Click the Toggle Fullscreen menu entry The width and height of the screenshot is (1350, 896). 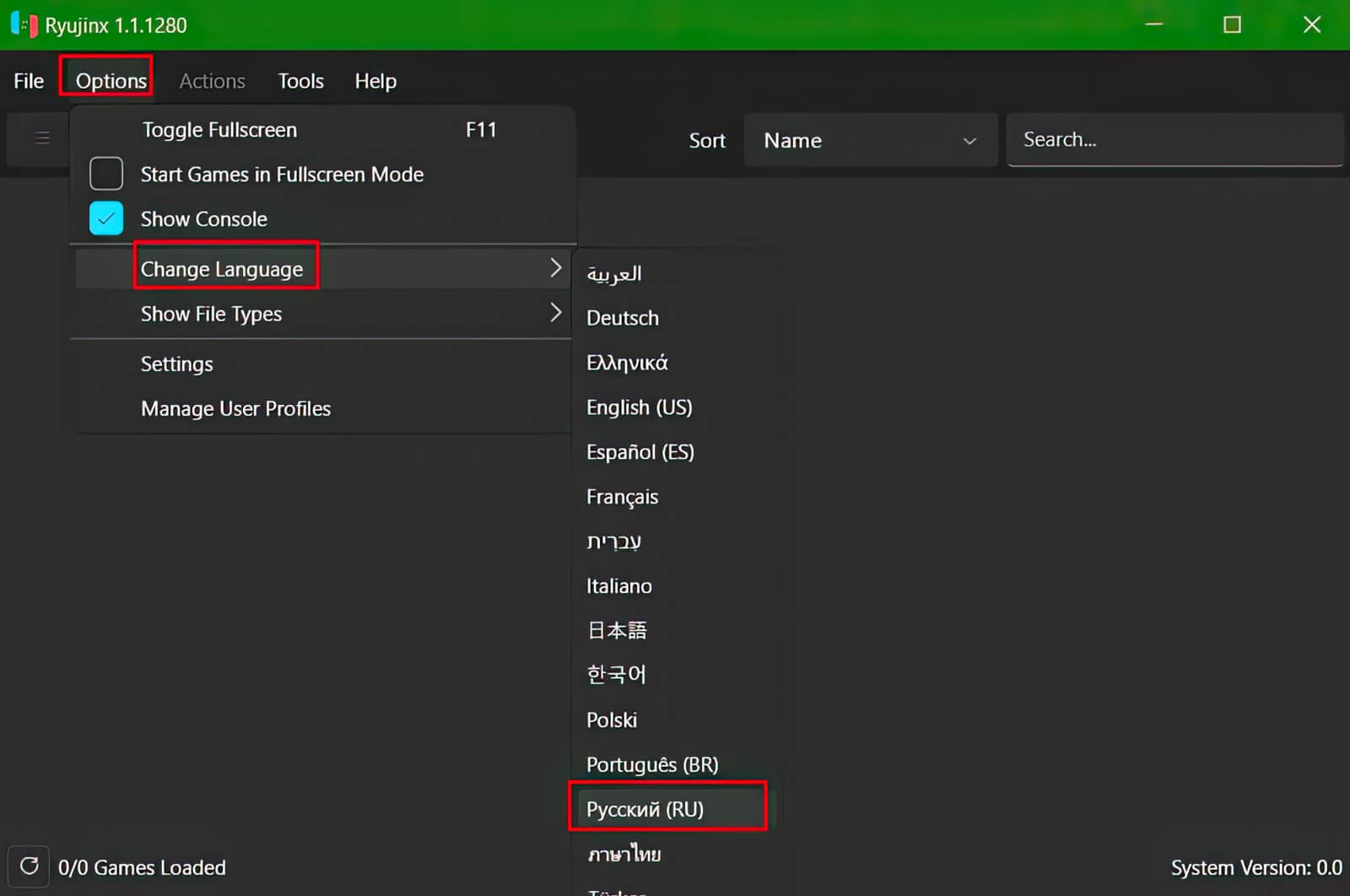219,130
